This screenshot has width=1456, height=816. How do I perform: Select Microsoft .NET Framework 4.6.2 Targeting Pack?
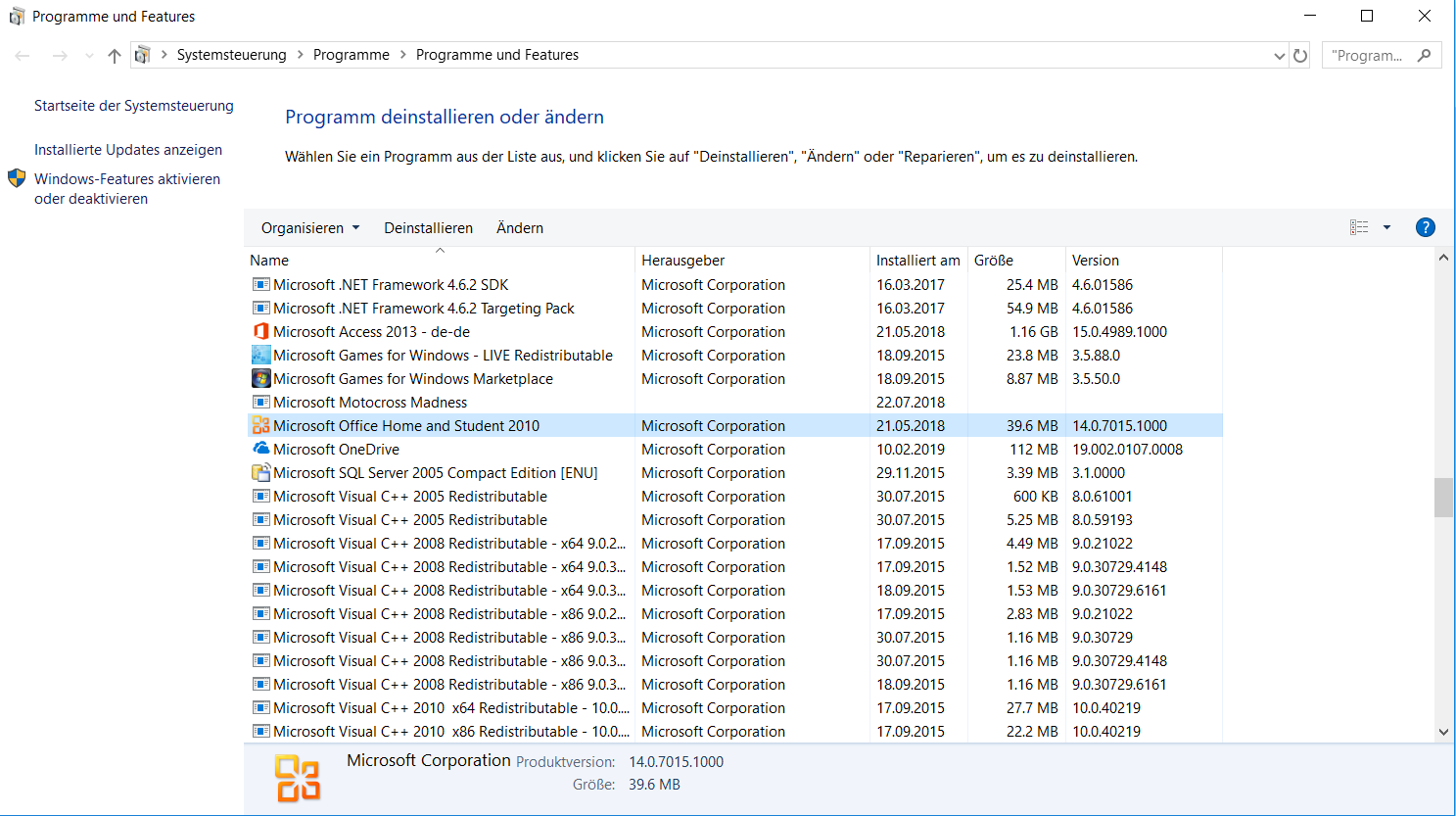735,309
